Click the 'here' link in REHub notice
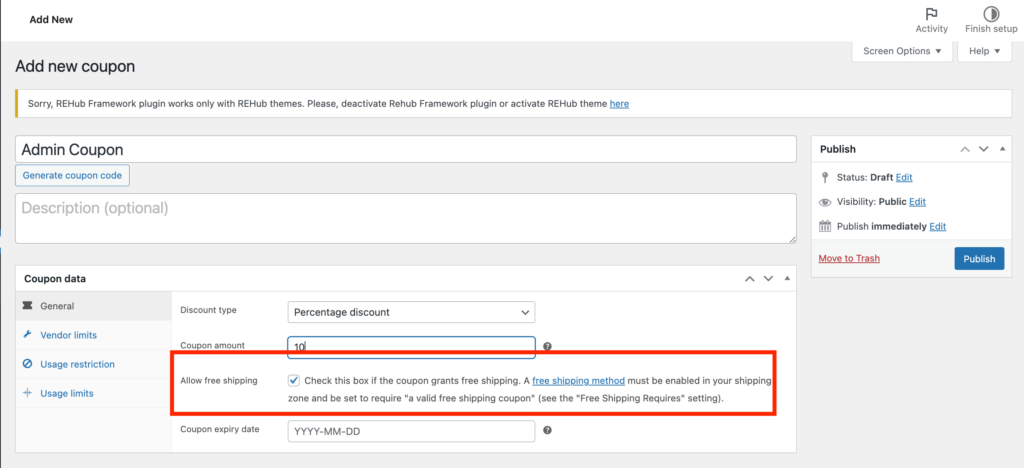This screenshot has height=468, width=1024. coord(619,103)
